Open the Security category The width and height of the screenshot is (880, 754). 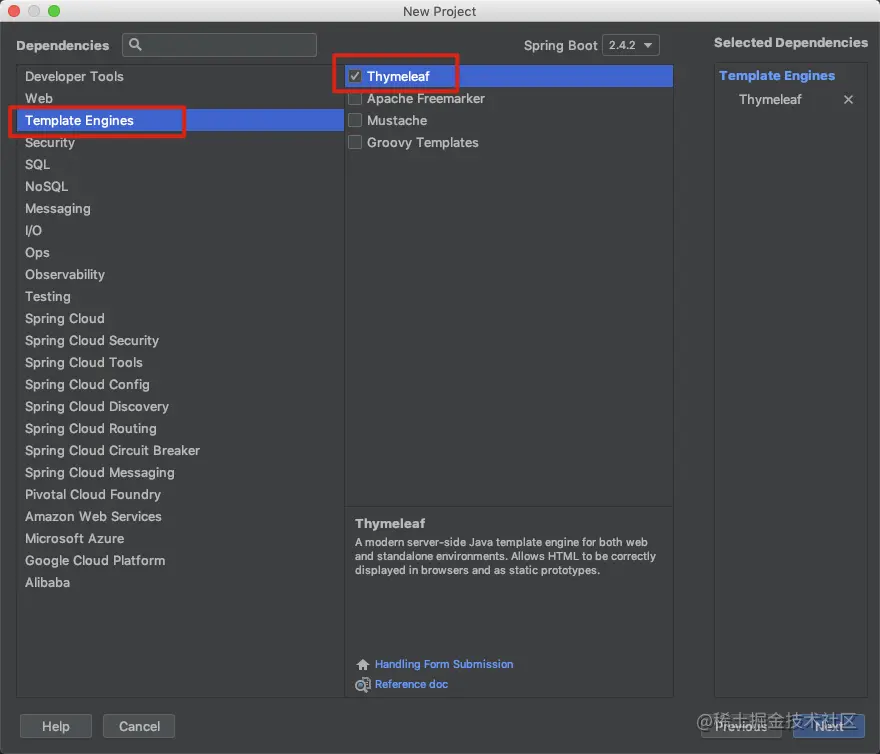click(180, 143)
